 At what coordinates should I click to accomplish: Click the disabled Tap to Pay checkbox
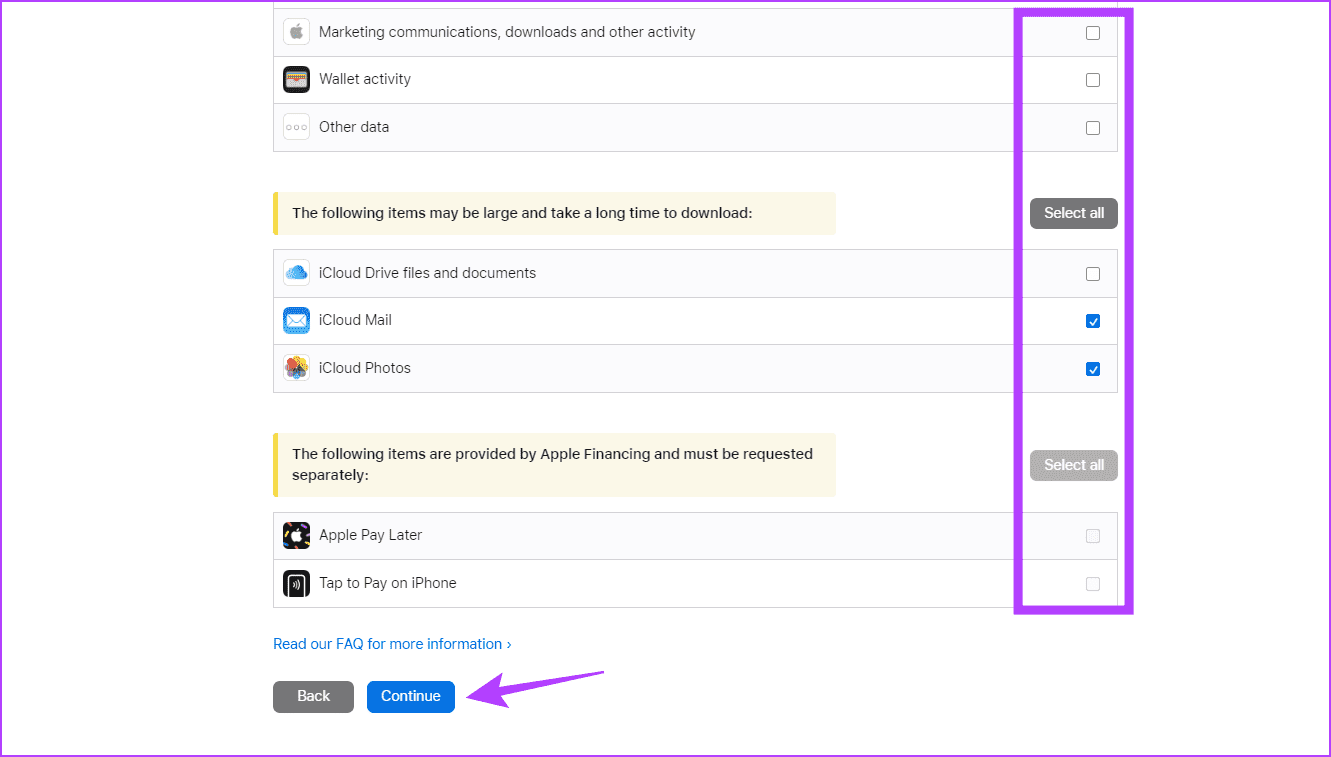pos(1093,584)
